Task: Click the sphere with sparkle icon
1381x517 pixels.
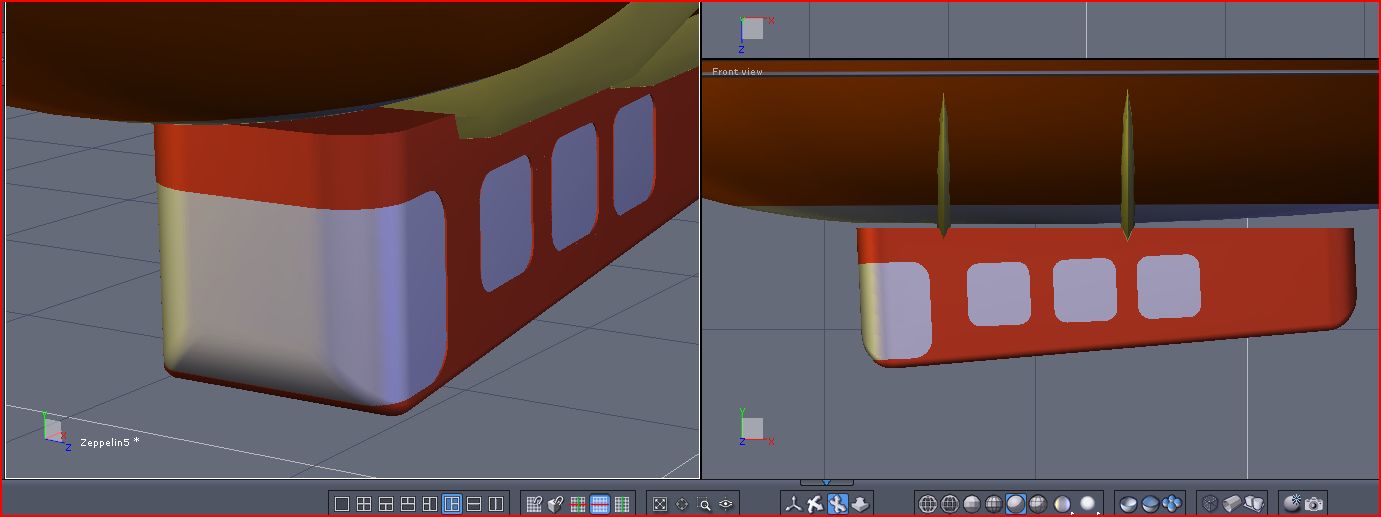Action: tap(1291, 504)
